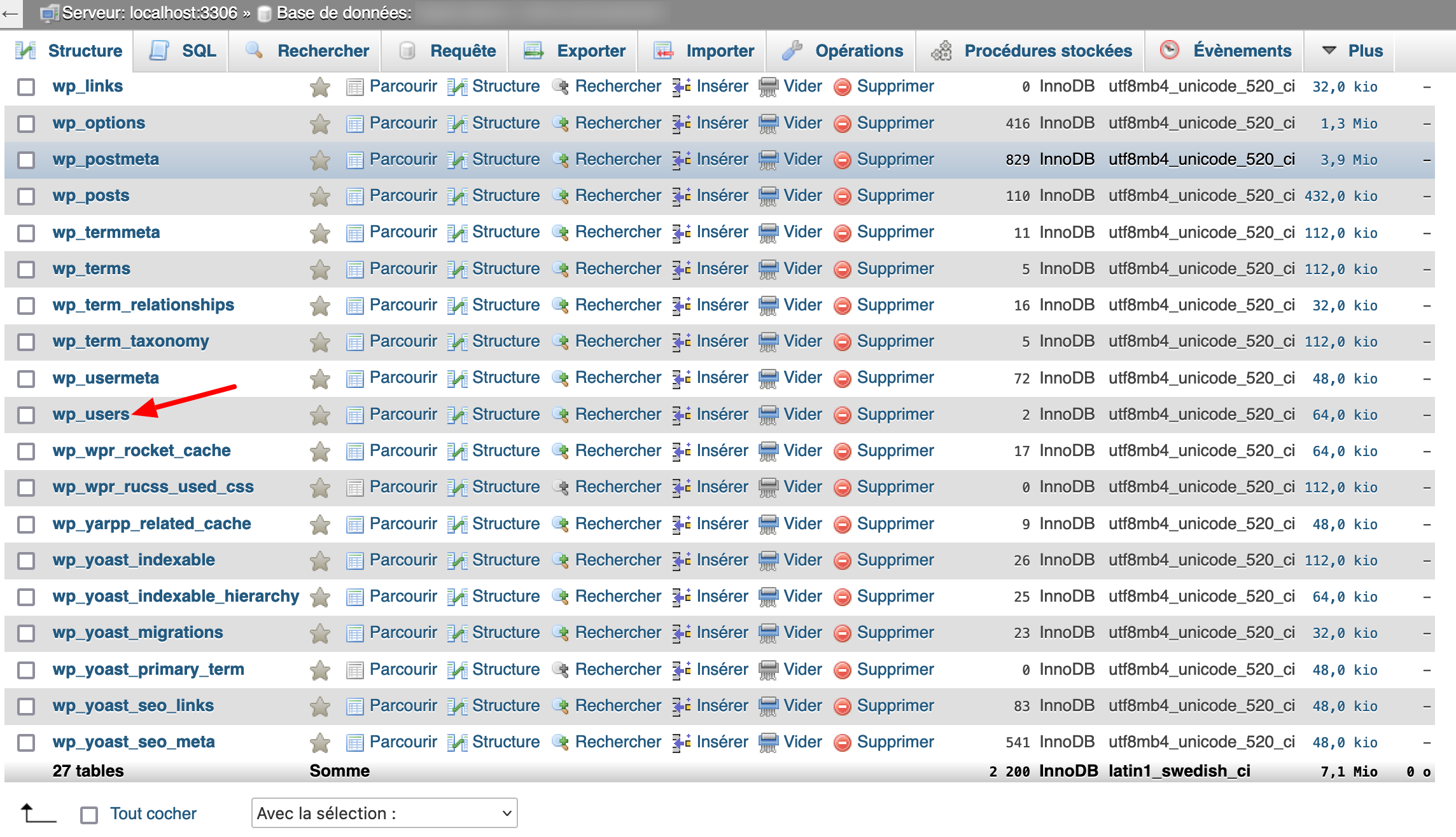This screenshot has height=837, width=1456.
Task: Click the server icon in the breadcrumb
Action: point(49,13)
